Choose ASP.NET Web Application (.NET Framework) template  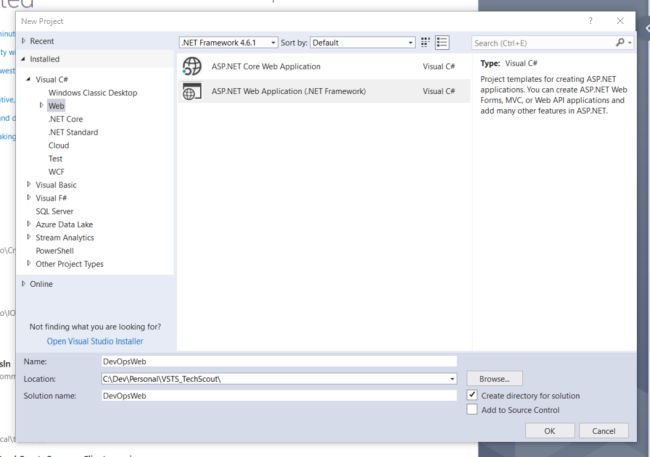point(325,91)
